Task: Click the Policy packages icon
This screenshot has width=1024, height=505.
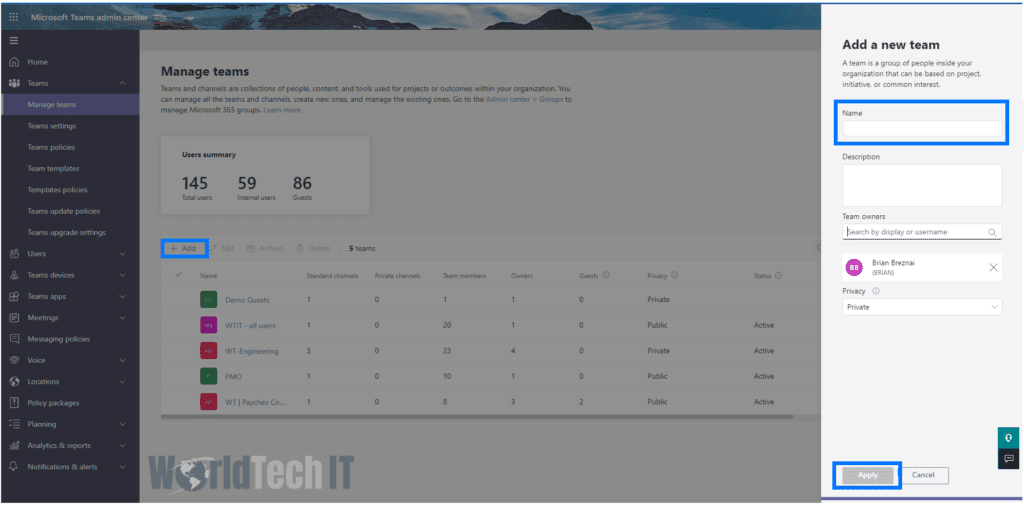Action: (14, 403)
